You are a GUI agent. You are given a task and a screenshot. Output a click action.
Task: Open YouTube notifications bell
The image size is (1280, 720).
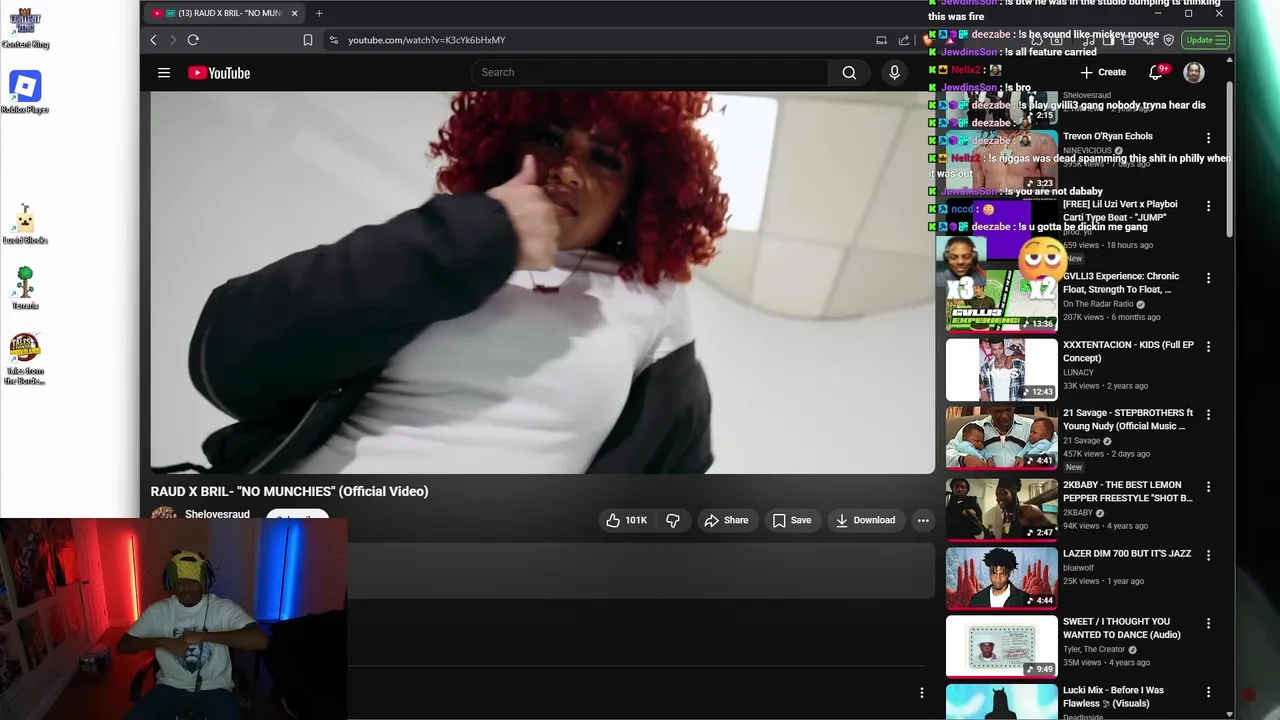click(1157, 72)
